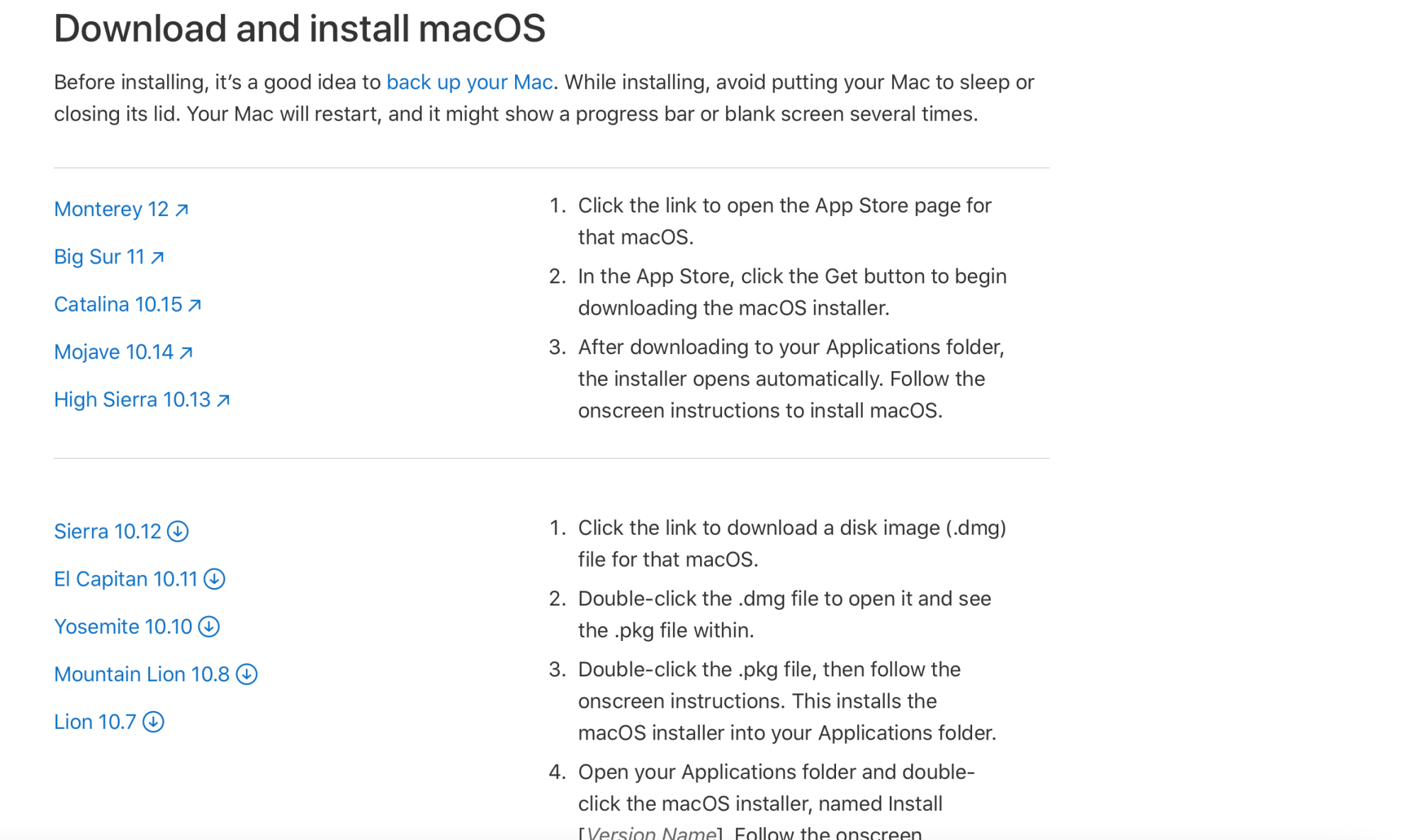The width and height of the screenshot is (1417, 840).
Task: Click the Download and install macOS heading
Action: point(300,28)
